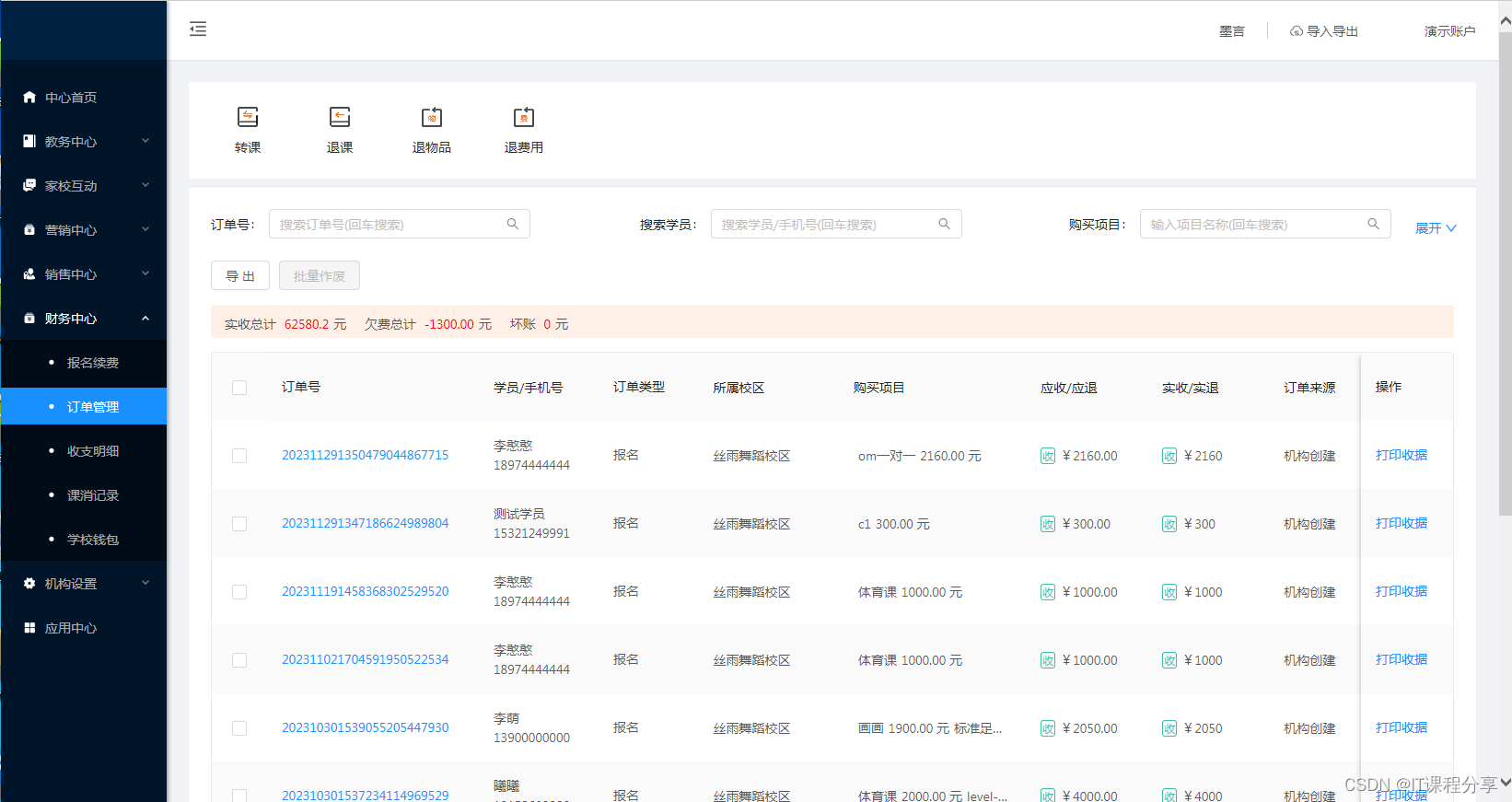Focus the 购买项目 search input

click(x=1265, y=224)
